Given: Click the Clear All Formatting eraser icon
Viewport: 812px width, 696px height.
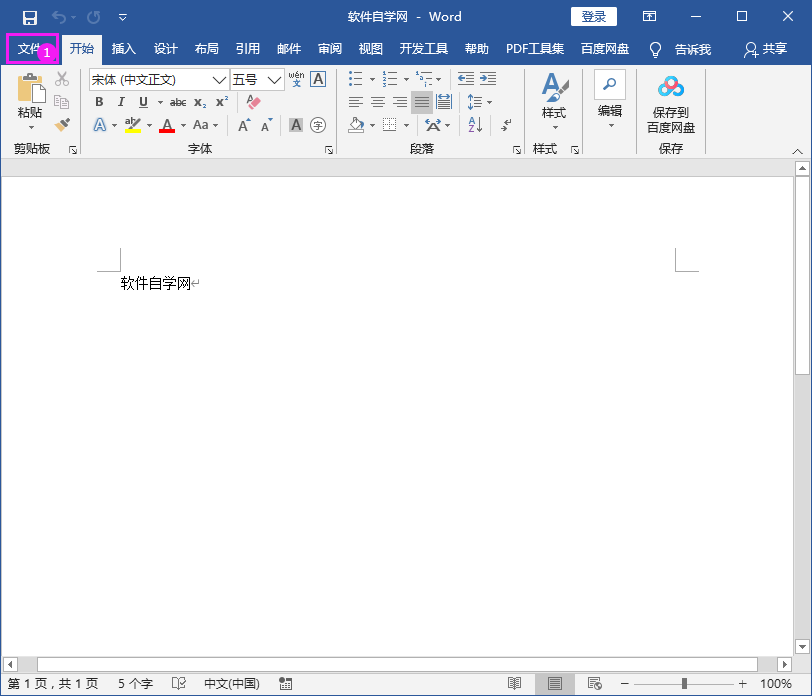Looking at the screenshot, I should point(252,104).
